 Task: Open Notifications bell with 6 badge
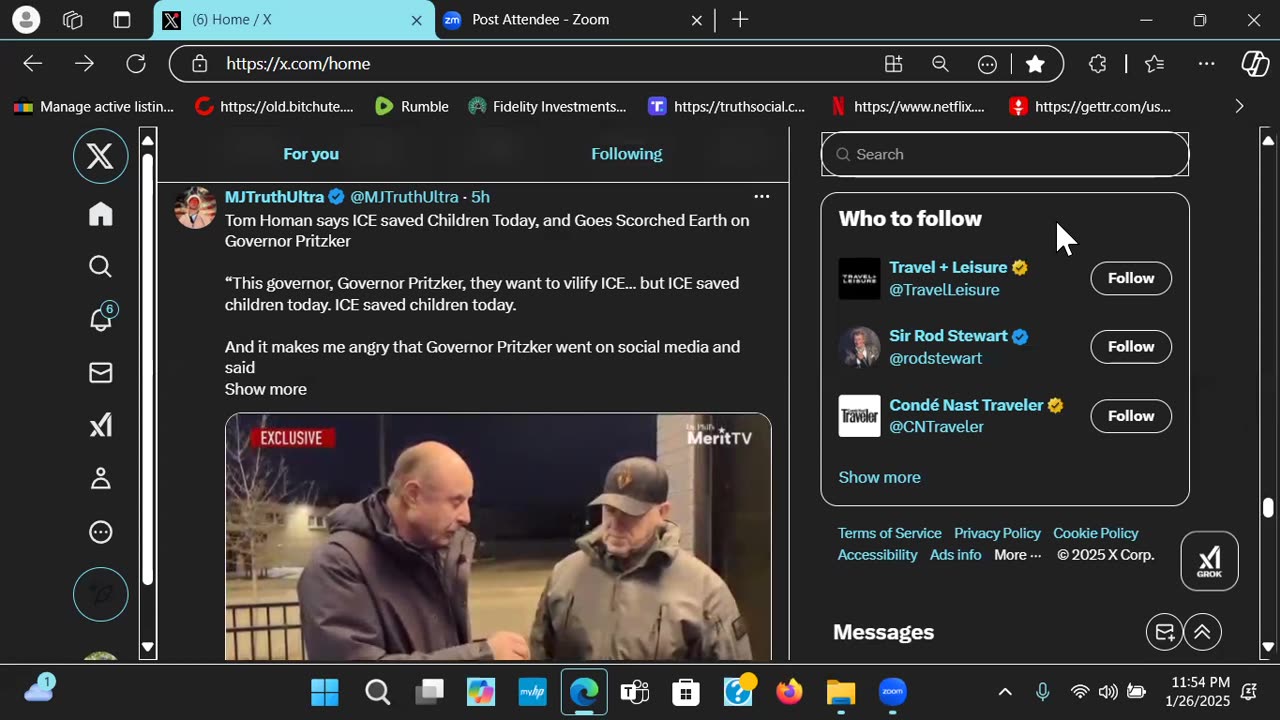101,318
